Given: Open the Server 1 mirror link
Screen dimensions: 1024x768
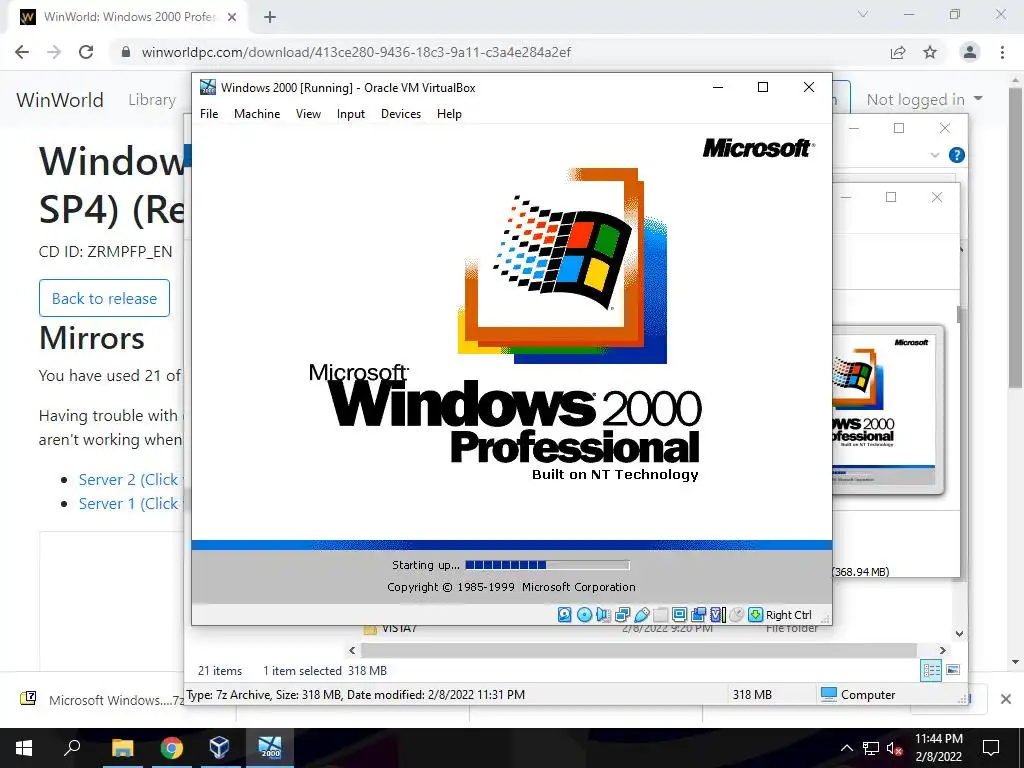Looking at the screenshot, I should click(x=129, y=504).
